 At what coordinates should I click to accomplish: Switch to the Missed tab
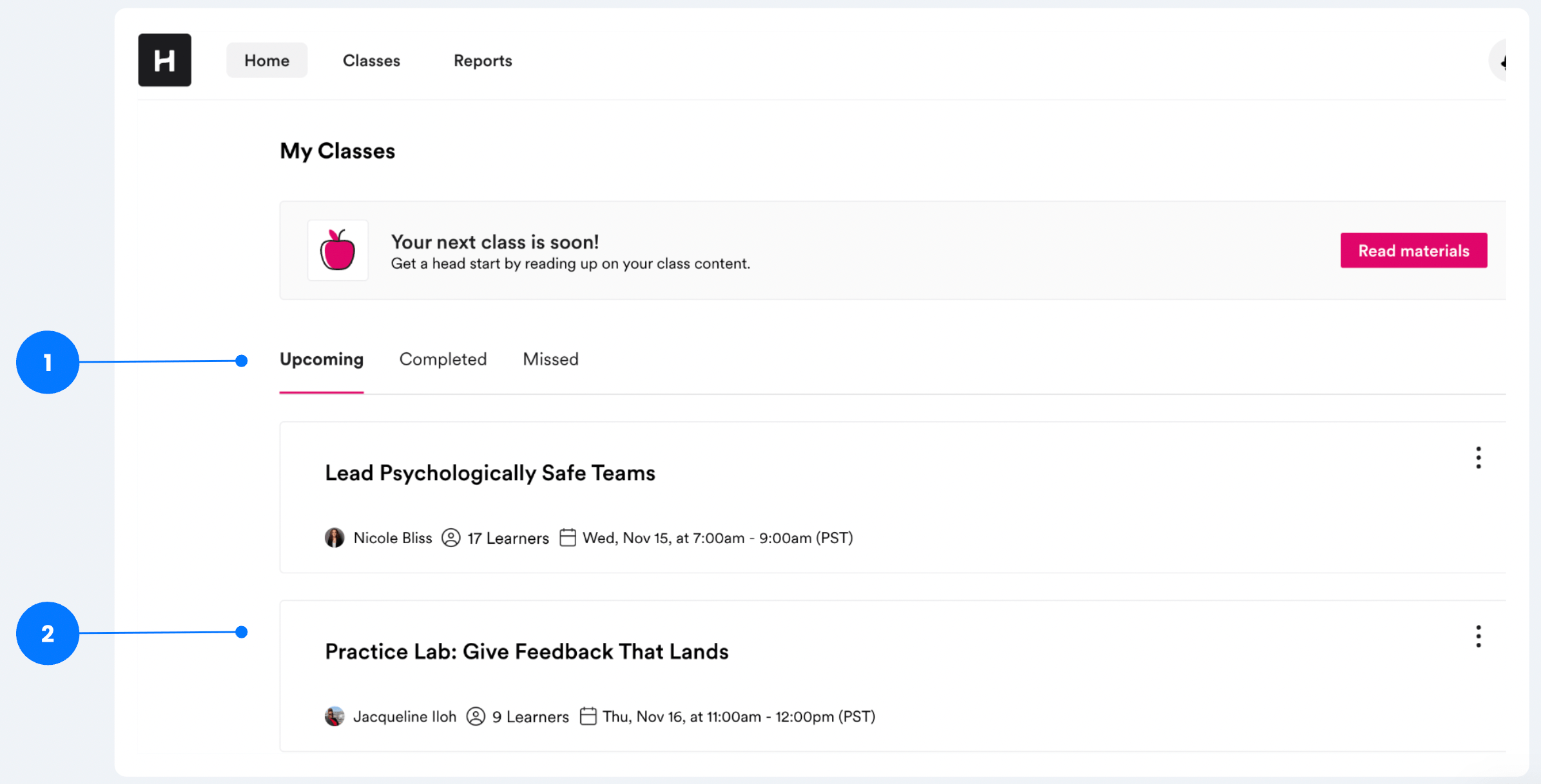550,359
